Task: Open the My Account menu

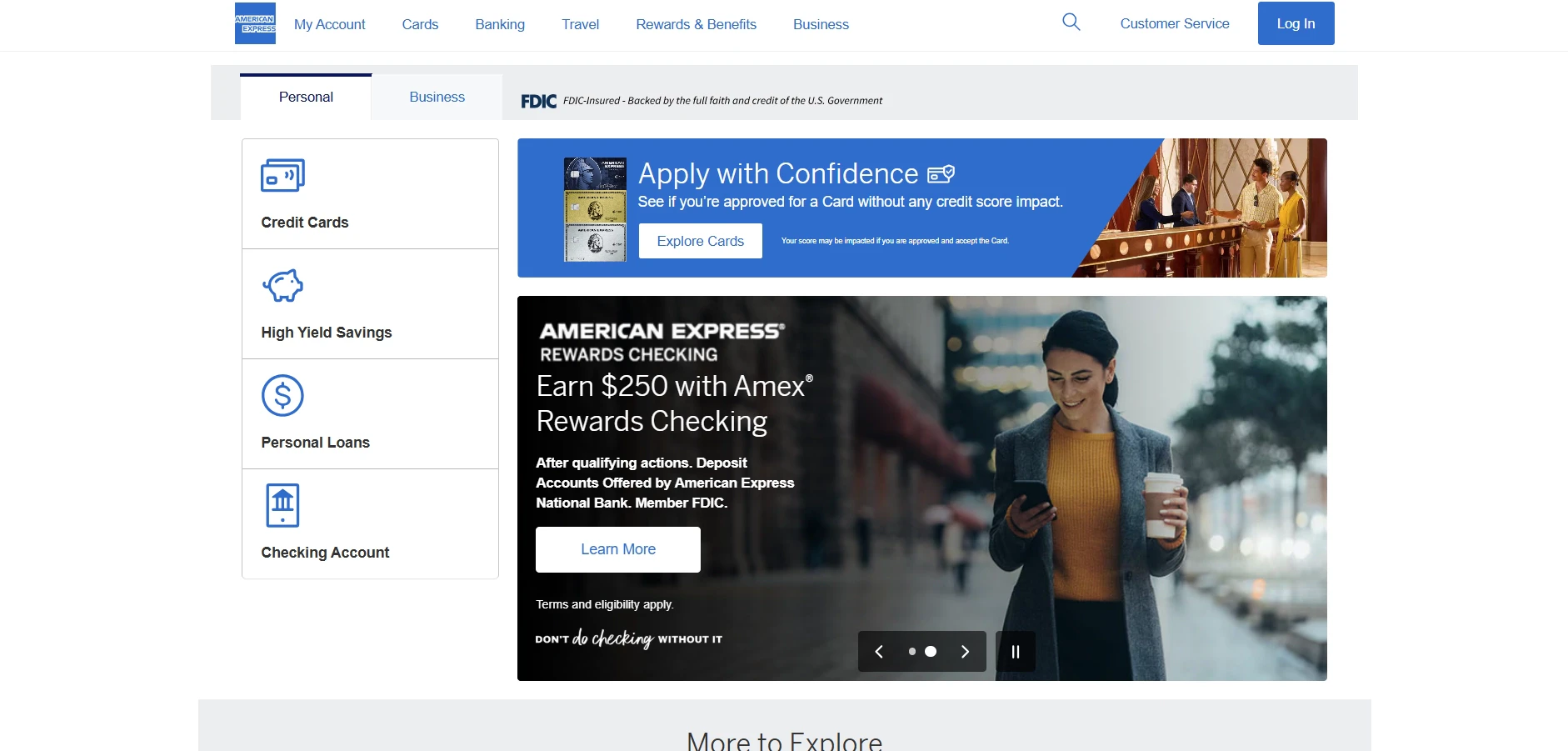Action: click(330, 25)
